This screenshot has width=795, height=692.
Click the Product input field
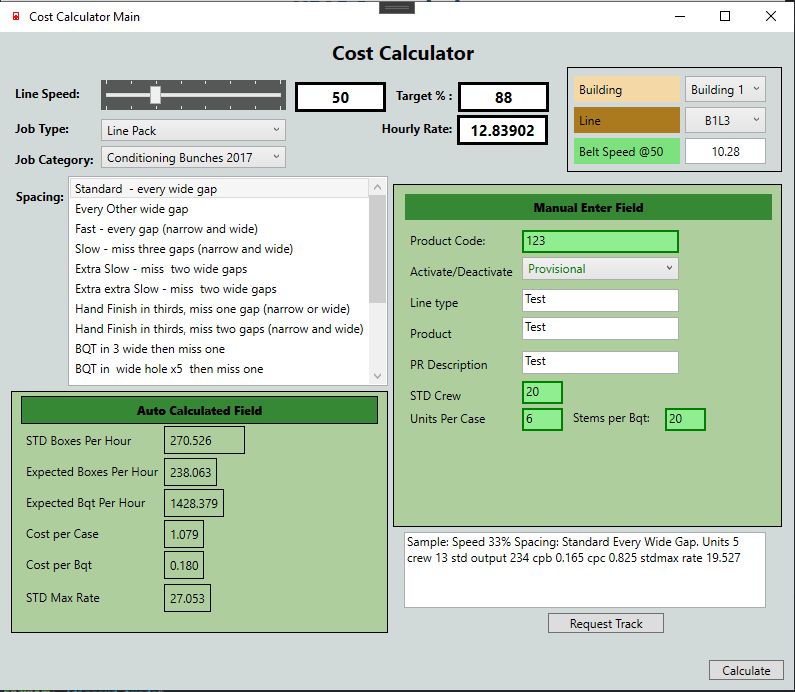point(600,329)
